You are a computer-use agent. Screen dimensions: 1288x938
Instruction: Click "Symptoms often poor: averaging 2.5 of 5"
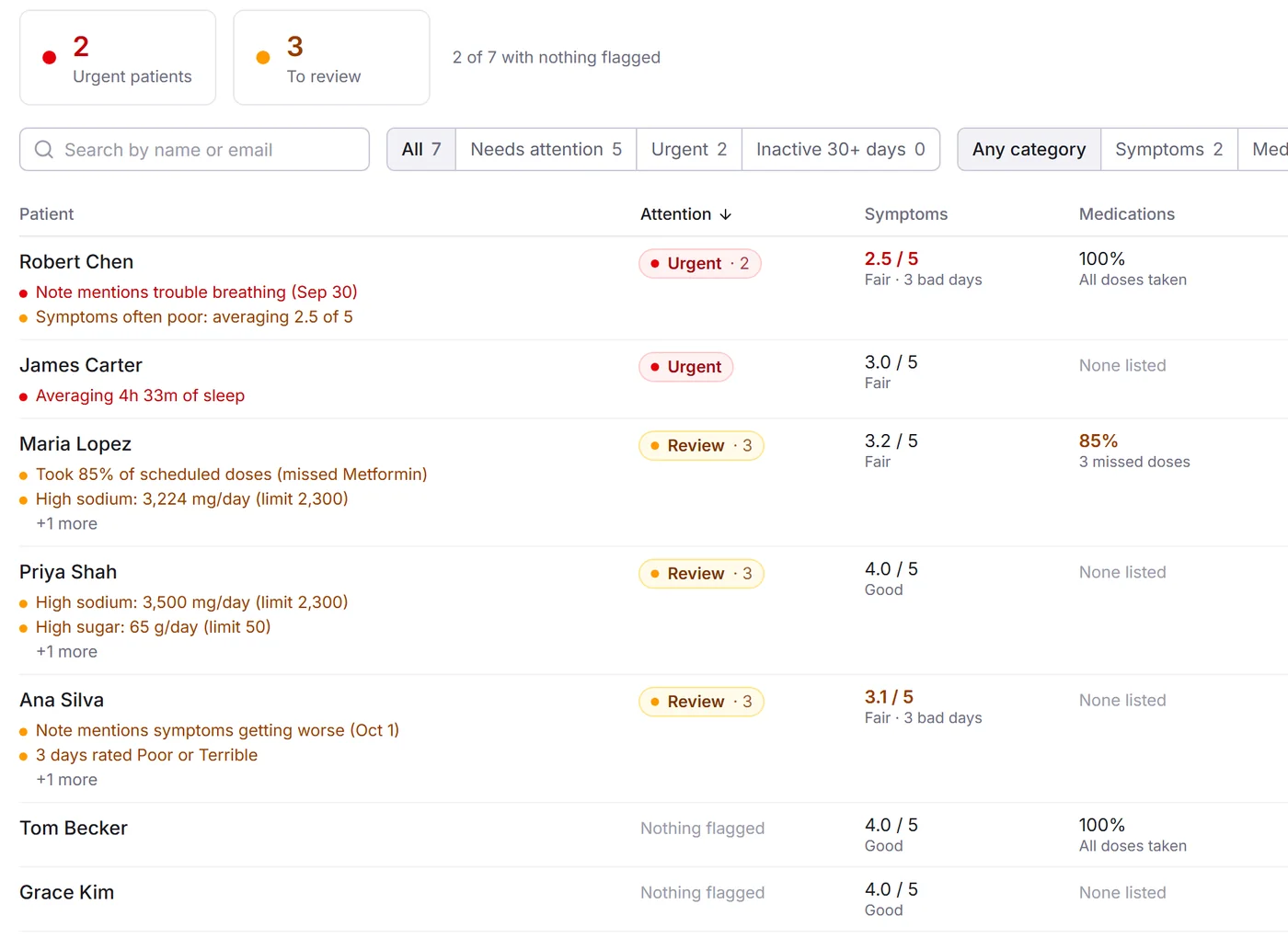(194, 316)
